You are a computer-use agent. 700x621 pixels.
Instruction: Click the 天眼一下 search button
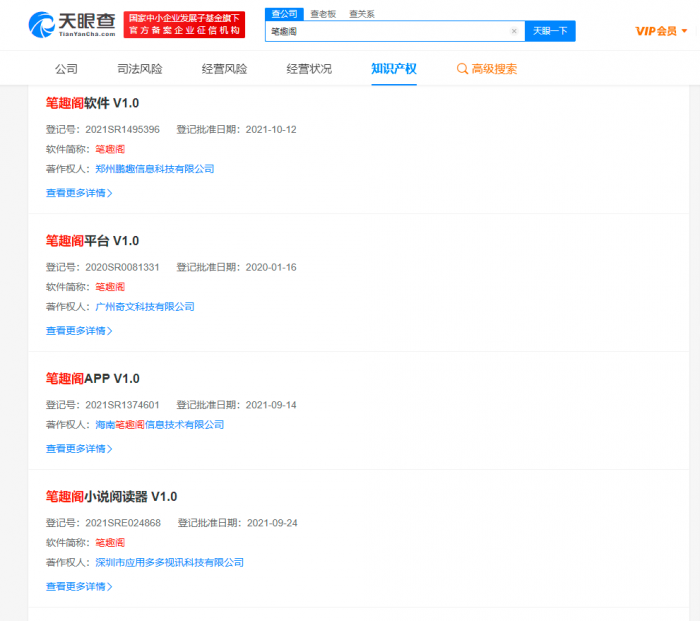tap(550, 31)
